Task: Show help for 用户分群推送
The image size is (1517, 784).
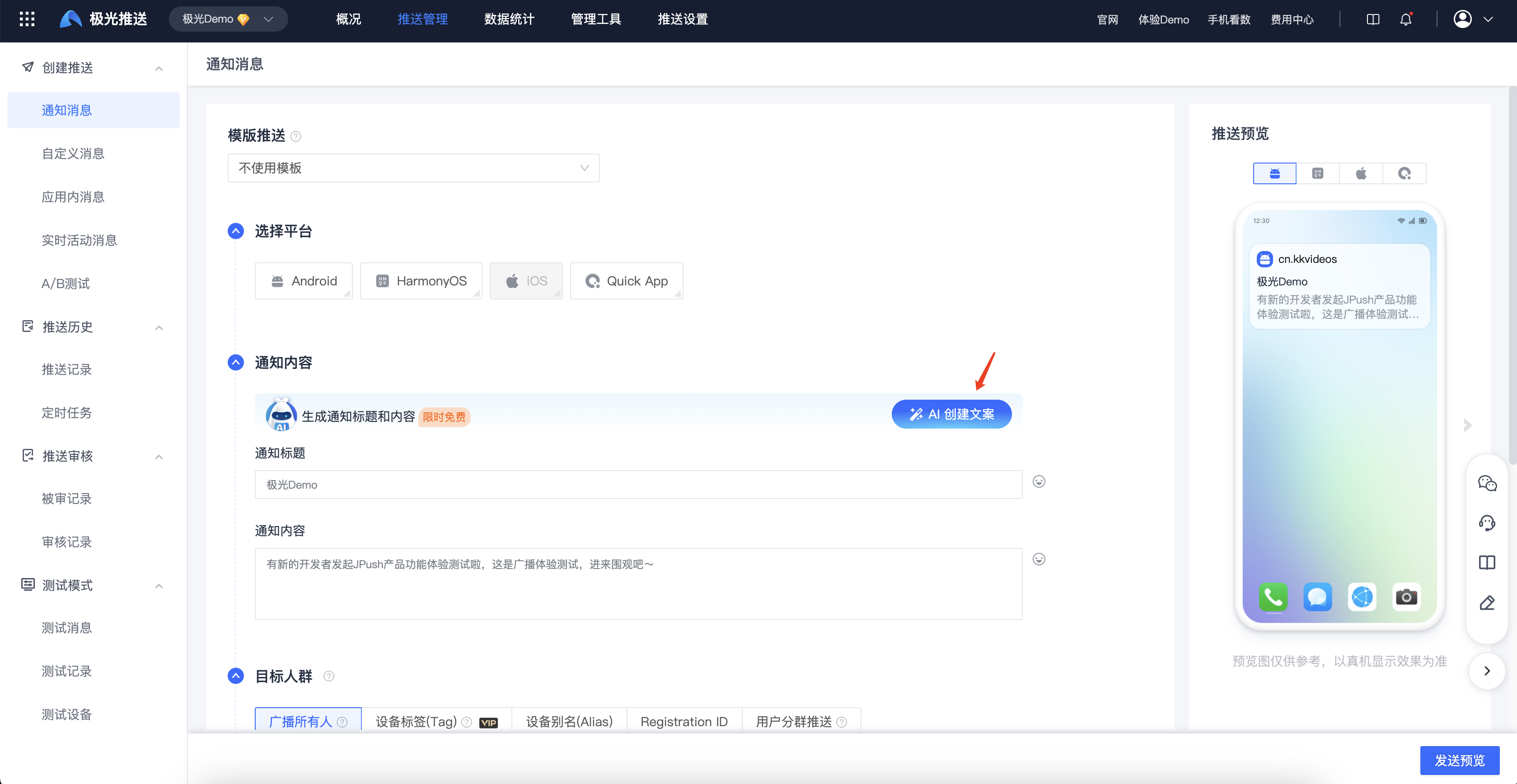Action: (x=842, y=722)
